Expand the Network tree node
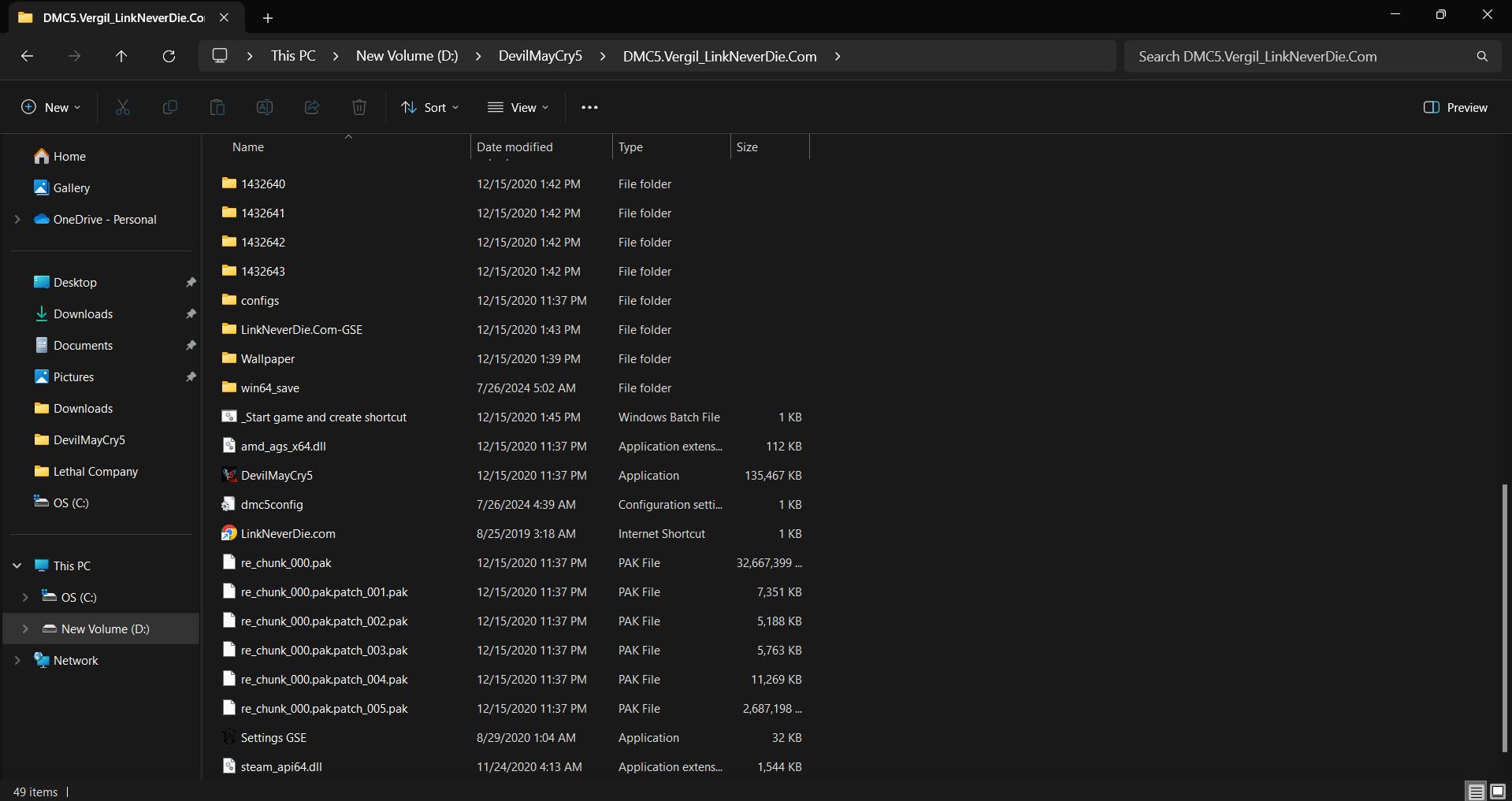Screen dimensions: 1512x801 click(17, 660)
